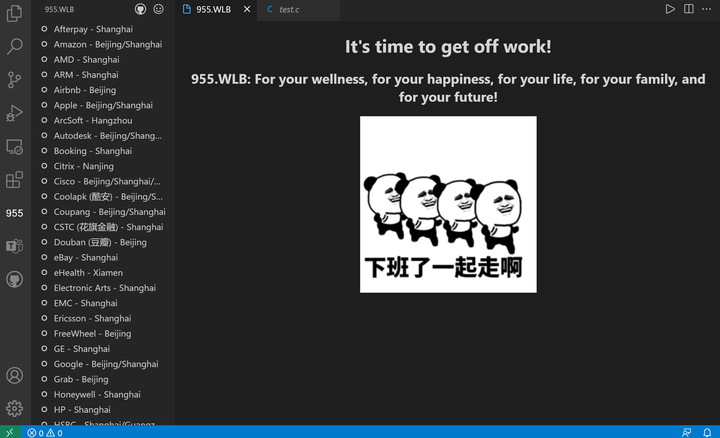
Task: Open editor More Actions ellipsis menu
Action: click(707, 9)
